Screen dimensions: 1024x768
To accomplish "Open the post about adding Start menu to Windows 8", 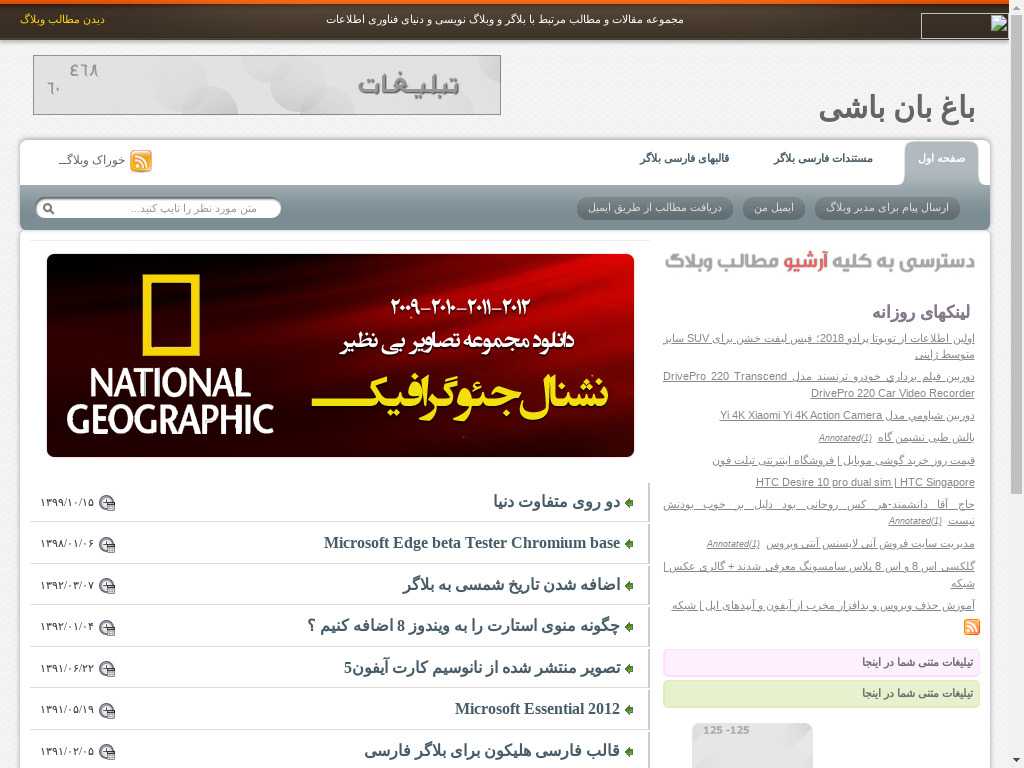I will [464, 626].
